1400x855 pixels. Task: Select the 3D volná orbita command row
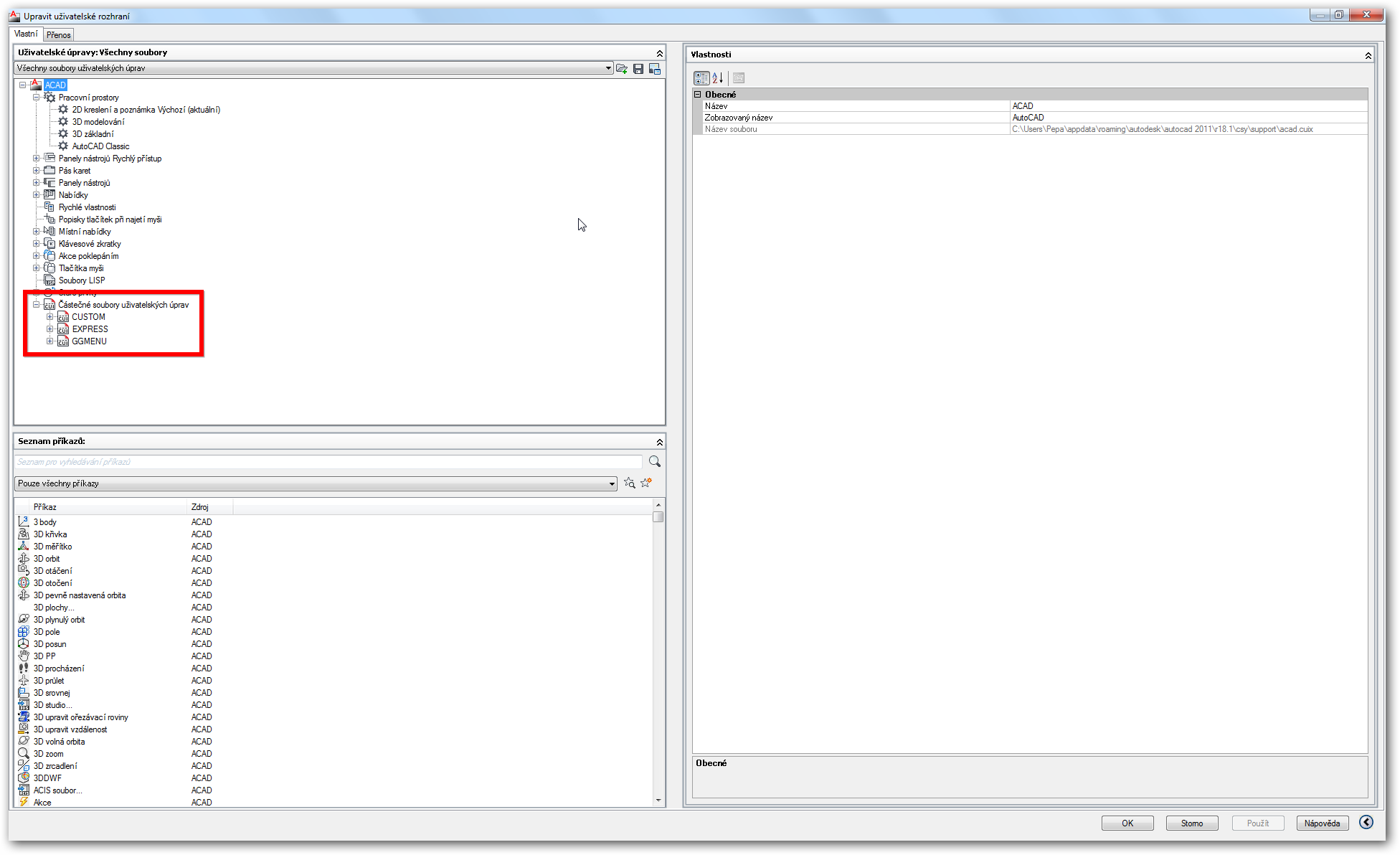pos(335,741)
